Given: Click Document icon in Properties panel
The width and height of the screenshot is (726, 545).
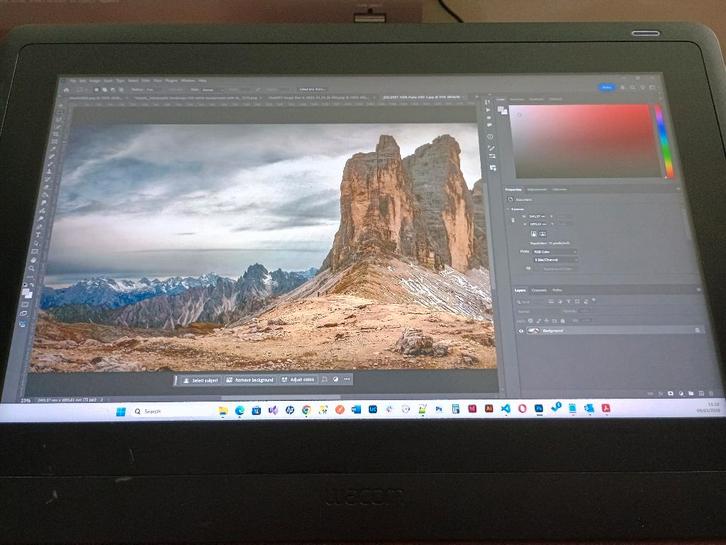Looking at the screenshot, I should tap(510, 200).
